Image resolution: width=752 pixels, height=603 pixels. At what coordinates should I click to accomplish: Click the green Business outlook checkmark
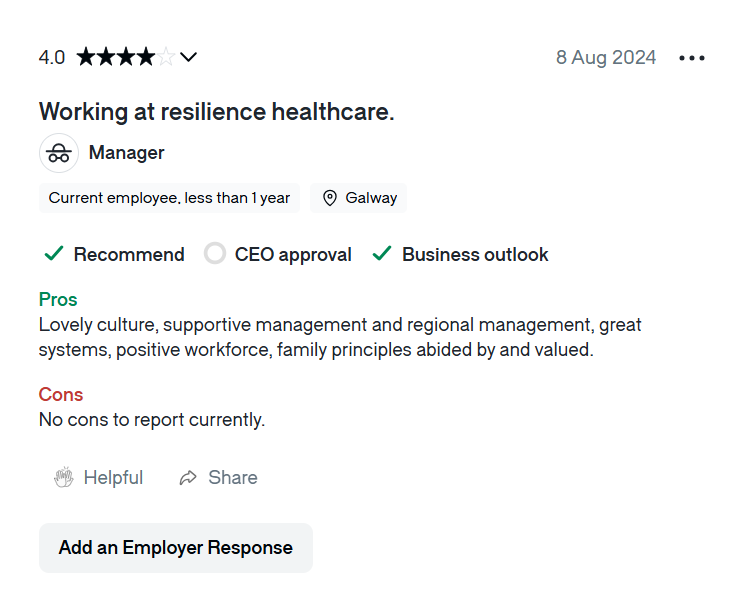[381, 254]
